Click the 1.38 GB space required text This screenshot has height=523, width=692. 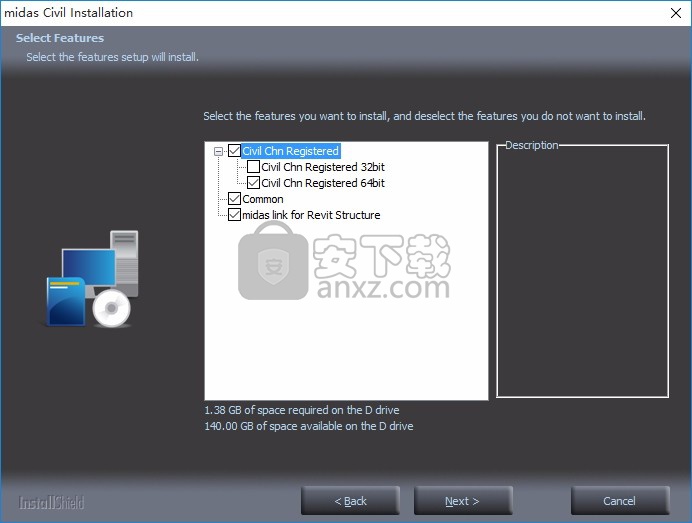click(x=302, y=410)
